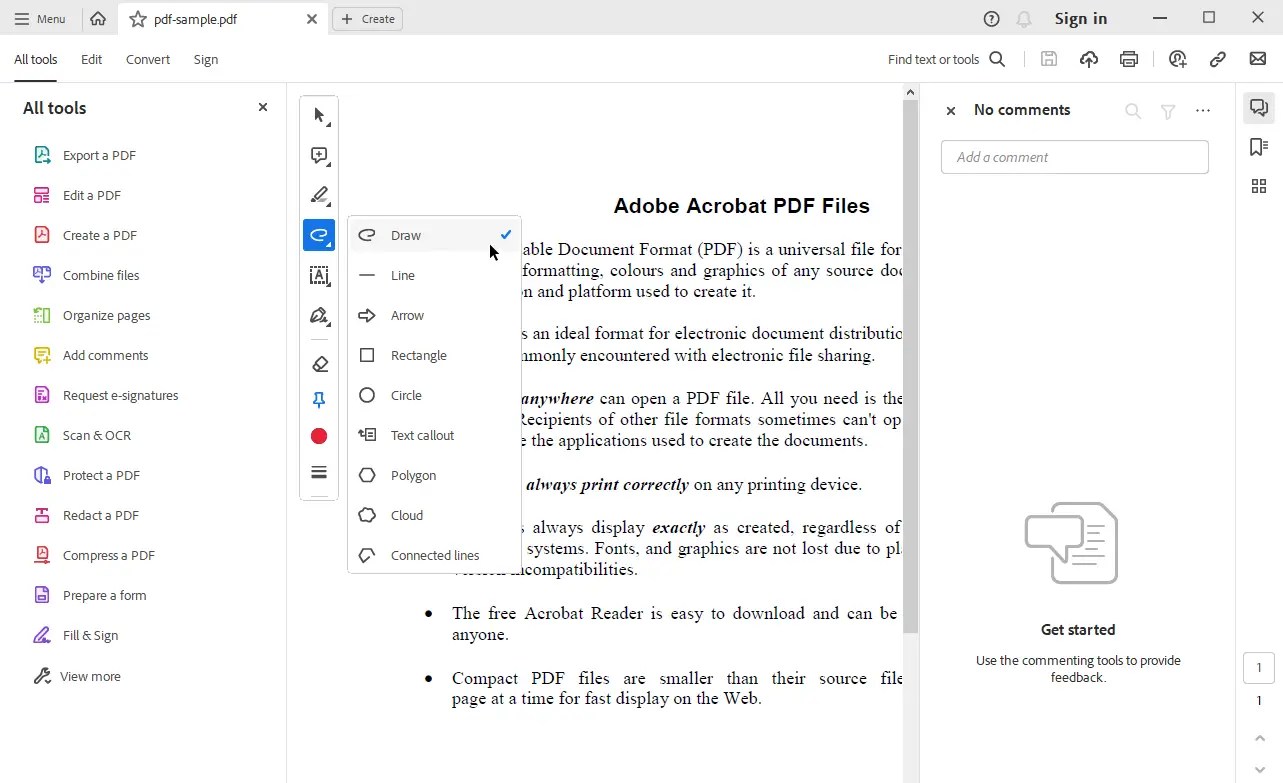The height and width of the screenshot is (783, 1283).
Task: Click the Add a comment field
Action: click(1075, 157)
